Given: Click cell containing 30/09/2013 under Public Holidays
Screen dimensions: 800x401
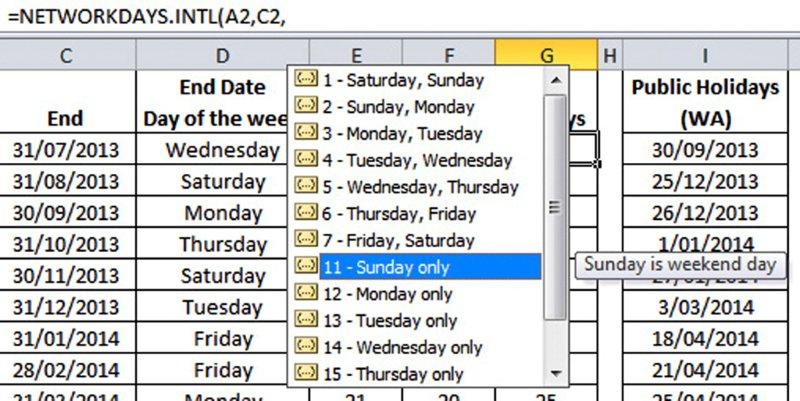Looking at the screenshot, I should point(705,150).
